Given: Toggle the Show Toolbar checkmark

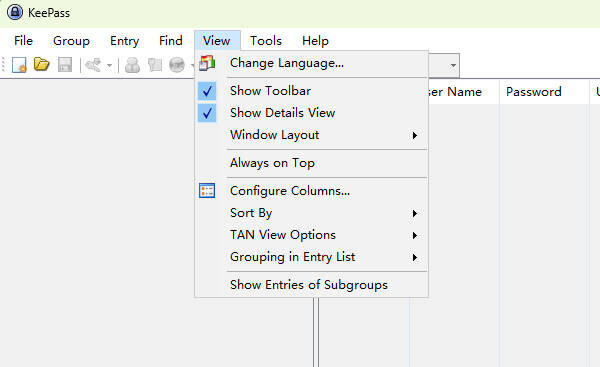Looking at the screenshot, I should (x=207, y=91).
